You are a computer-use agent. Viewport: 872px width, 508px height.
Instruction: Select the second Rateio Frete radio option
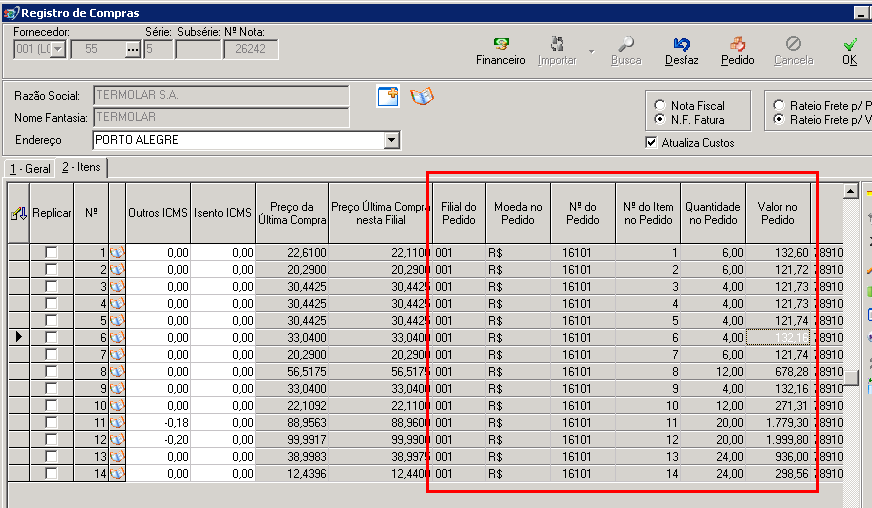779,119
